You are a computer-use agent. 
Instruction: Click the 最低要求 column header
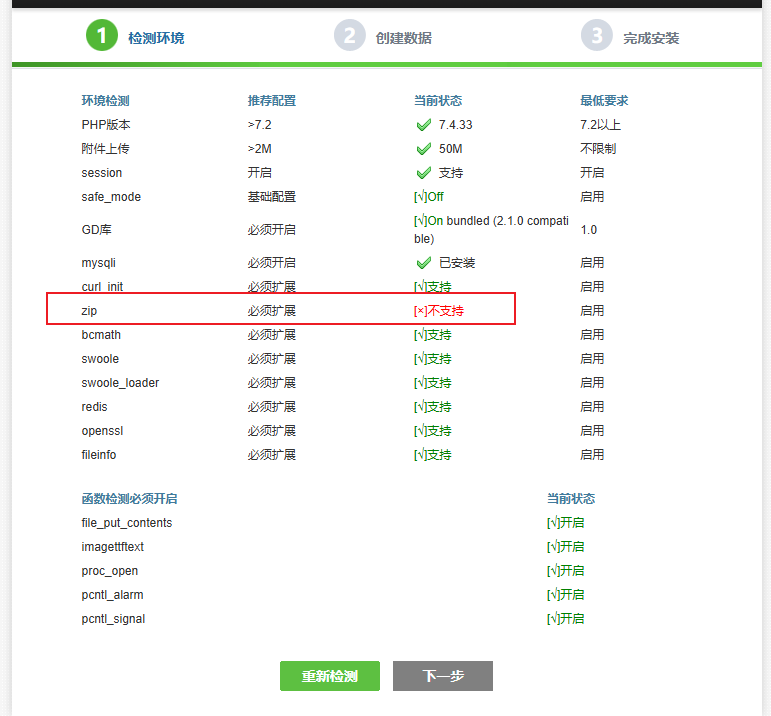tap(604, 101)
